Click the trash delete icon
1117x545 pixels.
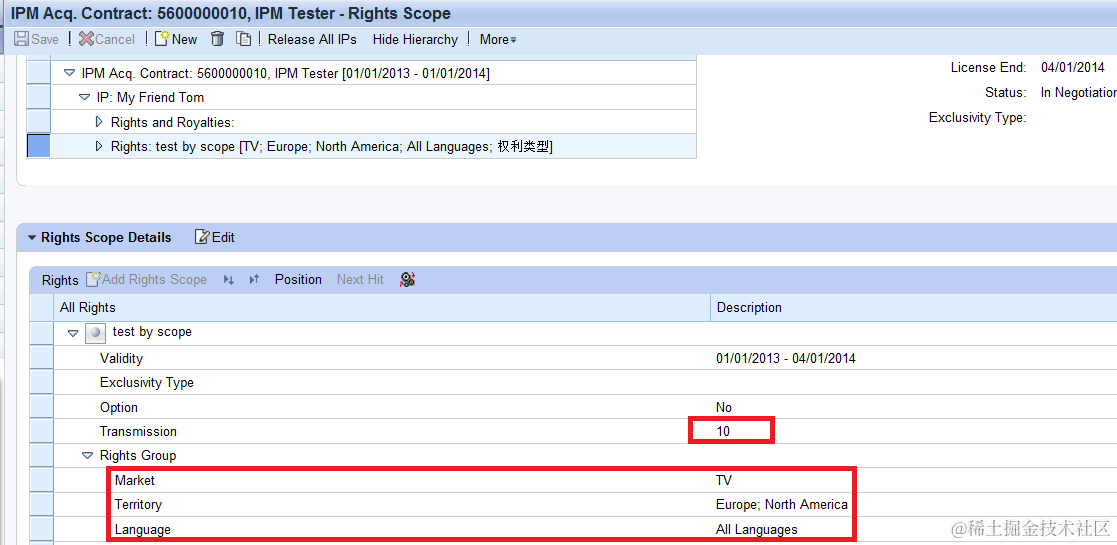point(218,39)
